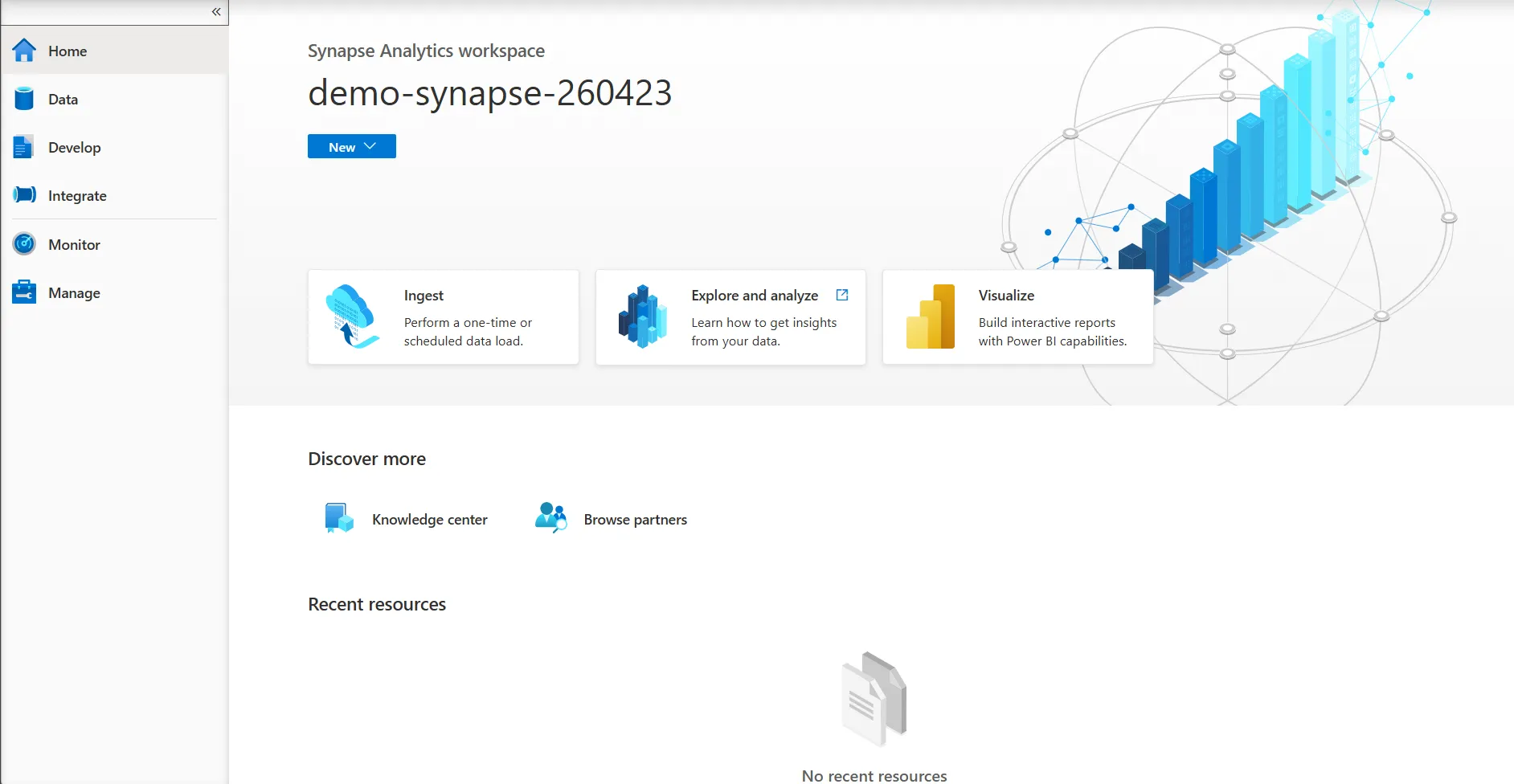Click the Recent resources heading
The height and width of the screenshot is (784, 1514).
pos(377,604)
